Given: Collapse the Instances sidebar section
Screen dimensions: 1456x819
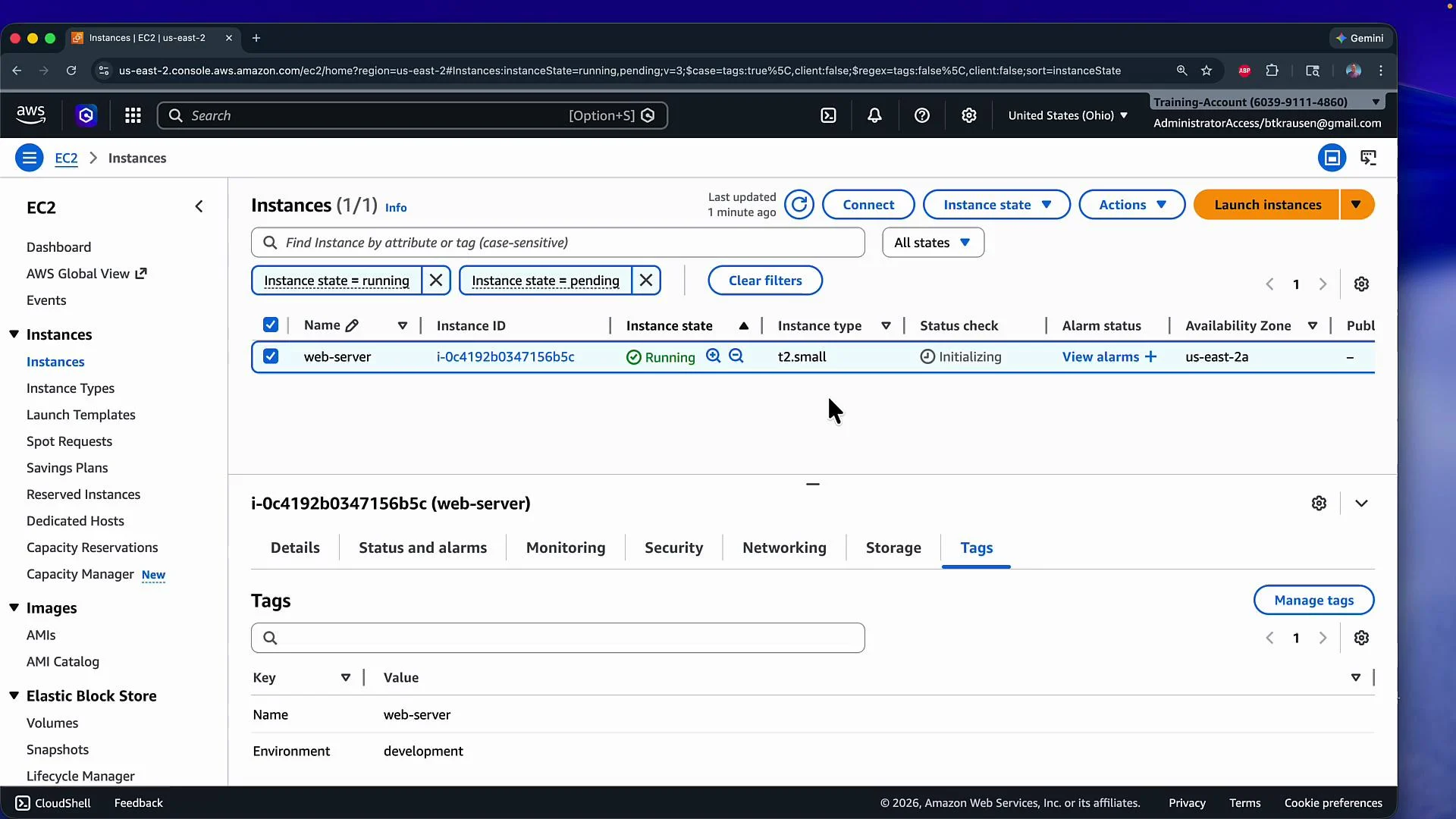Looking at the screenshot, I should tap(14, 334).
